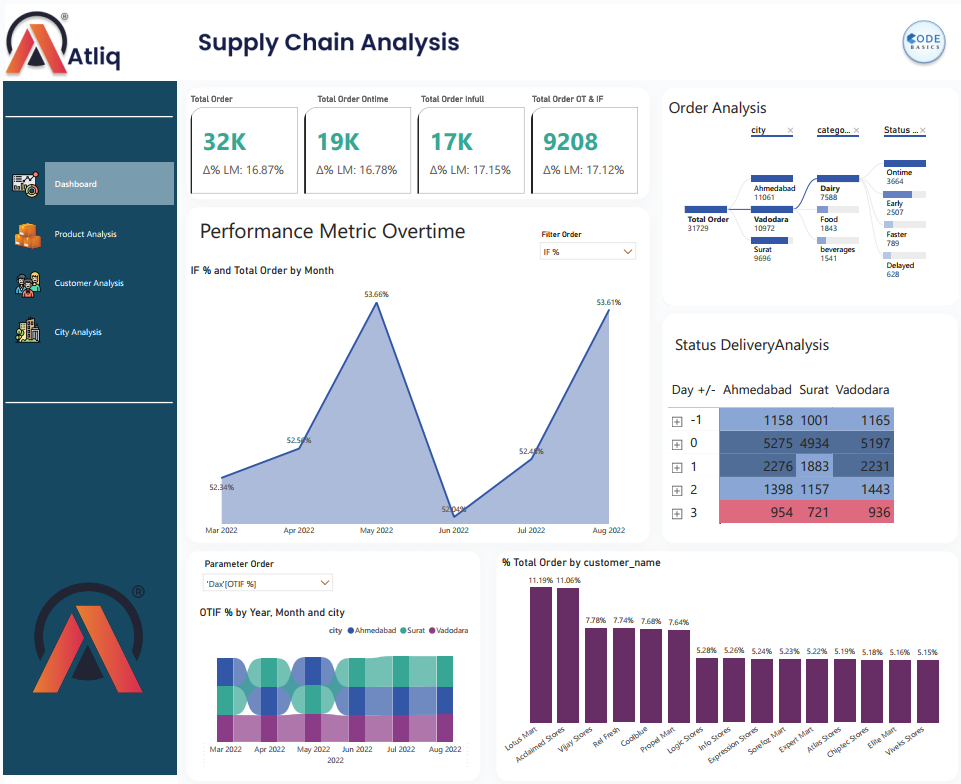This screenshot has width=961, height=784.
Task: Go to the Product Analysis page
Action: (85, 235)
